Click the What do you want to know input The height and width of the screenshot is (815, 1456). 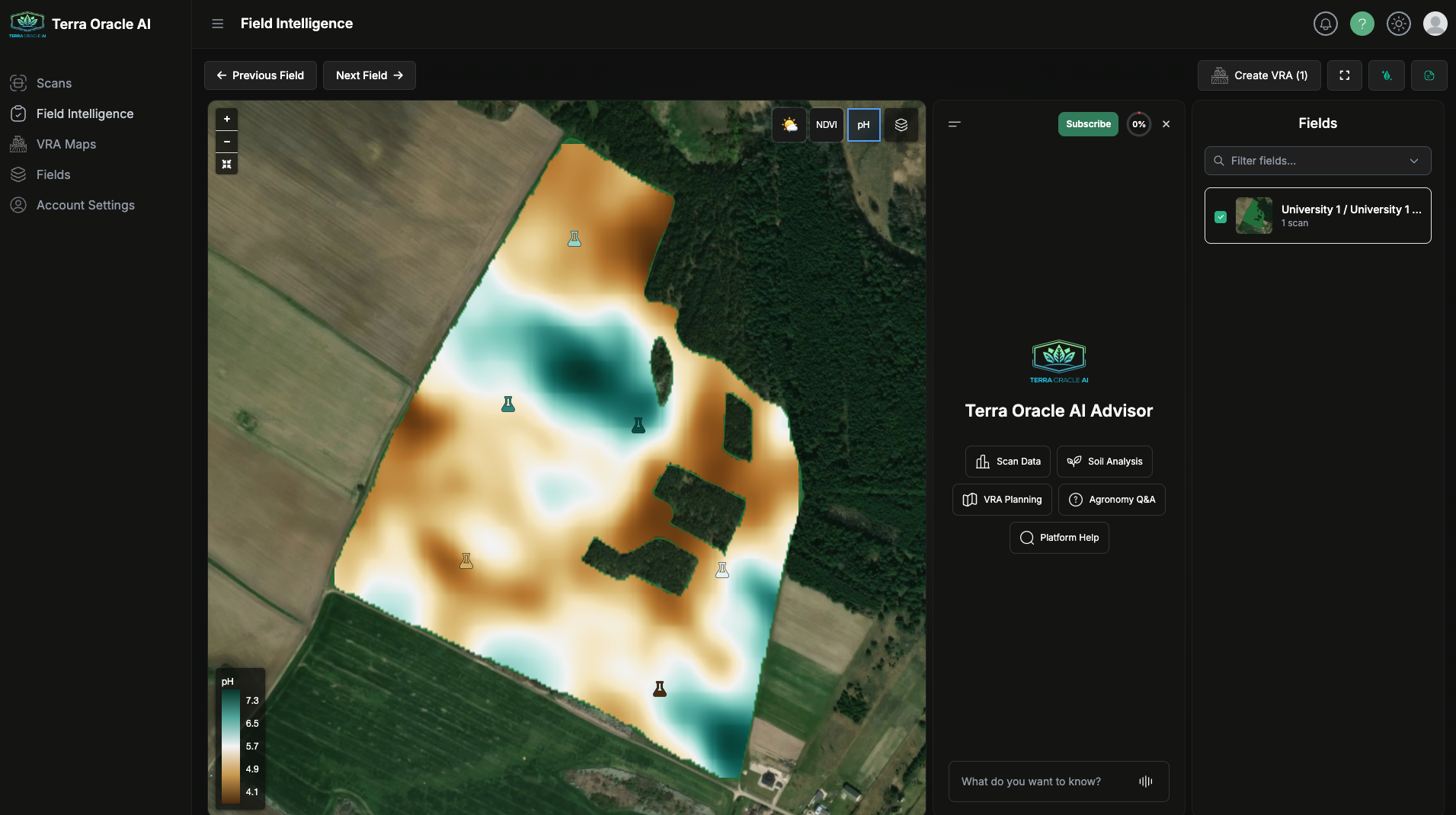click(x=1044, y=781)
